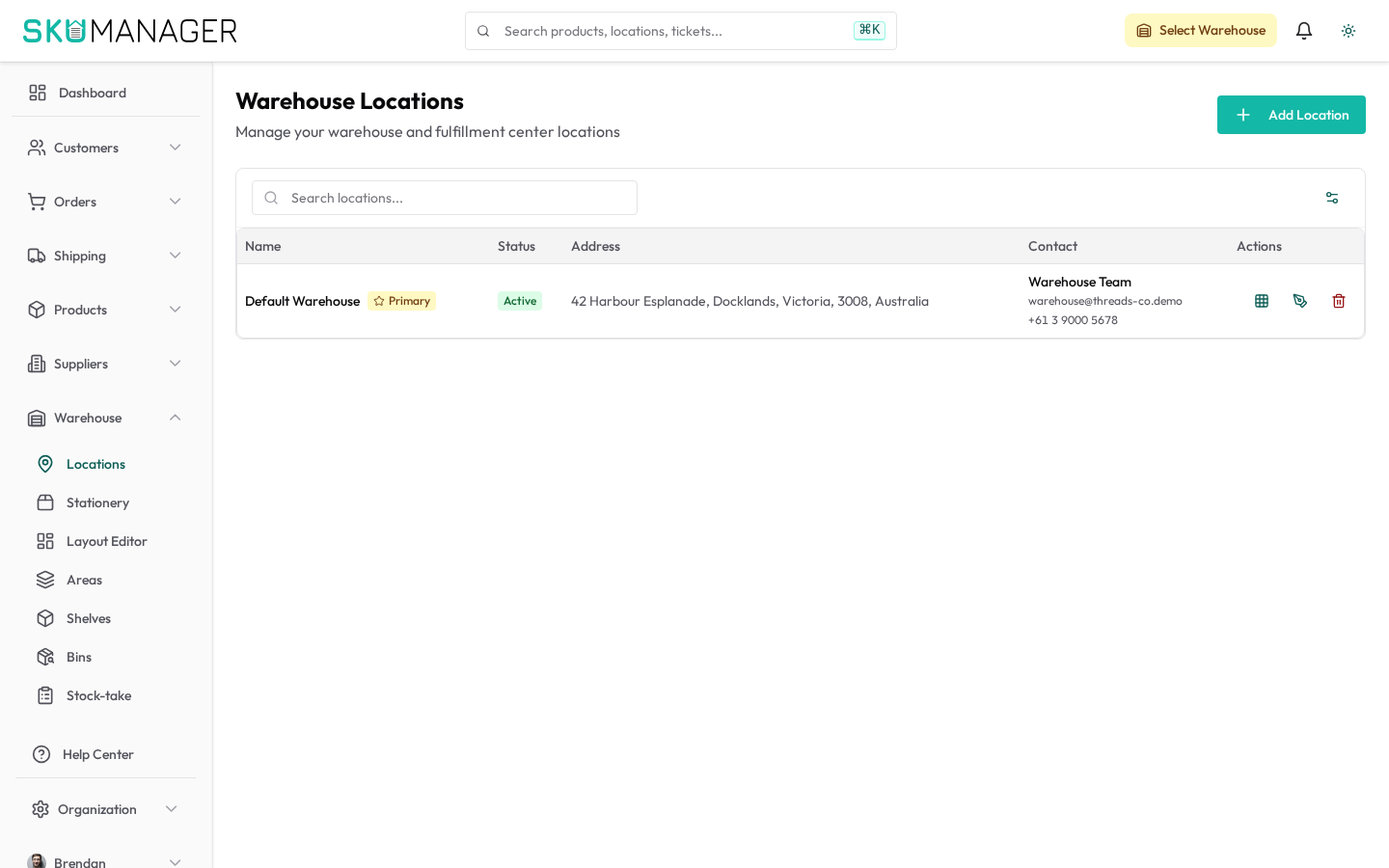Viewport: 1389px width, 868px height.
Task: Expand the Shipping menu chevron
Action: 176,256
